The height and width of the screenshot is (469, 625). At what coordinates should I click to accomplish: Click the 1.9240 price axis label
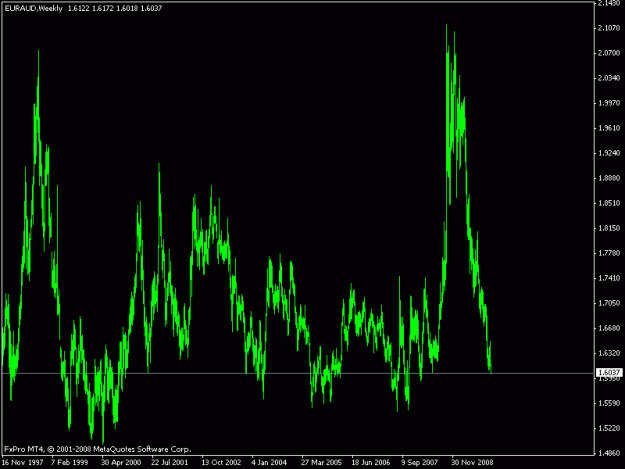click(x=609, y=153)
